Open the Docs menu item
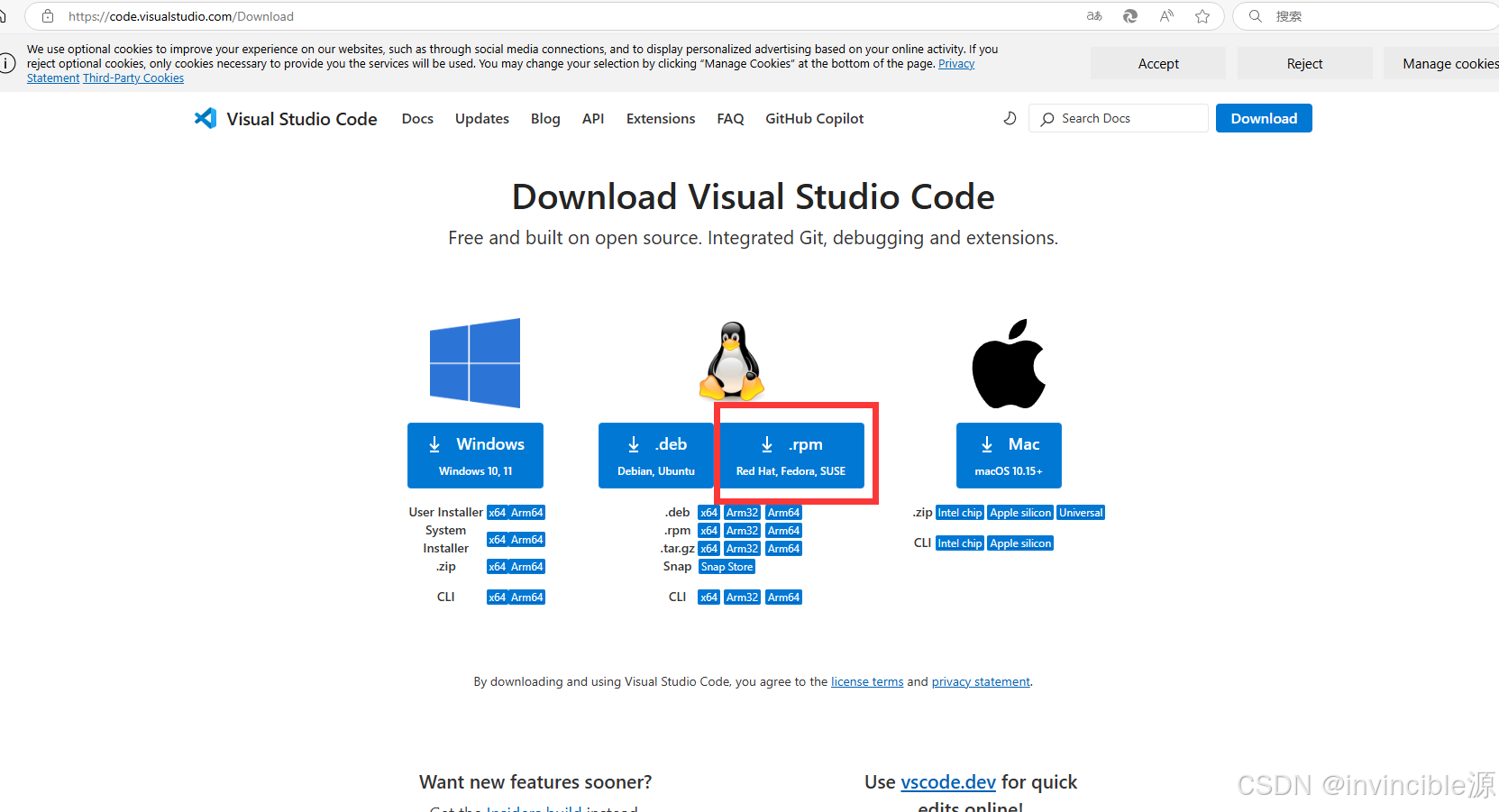1499x812 pixels. pos(417,119)
